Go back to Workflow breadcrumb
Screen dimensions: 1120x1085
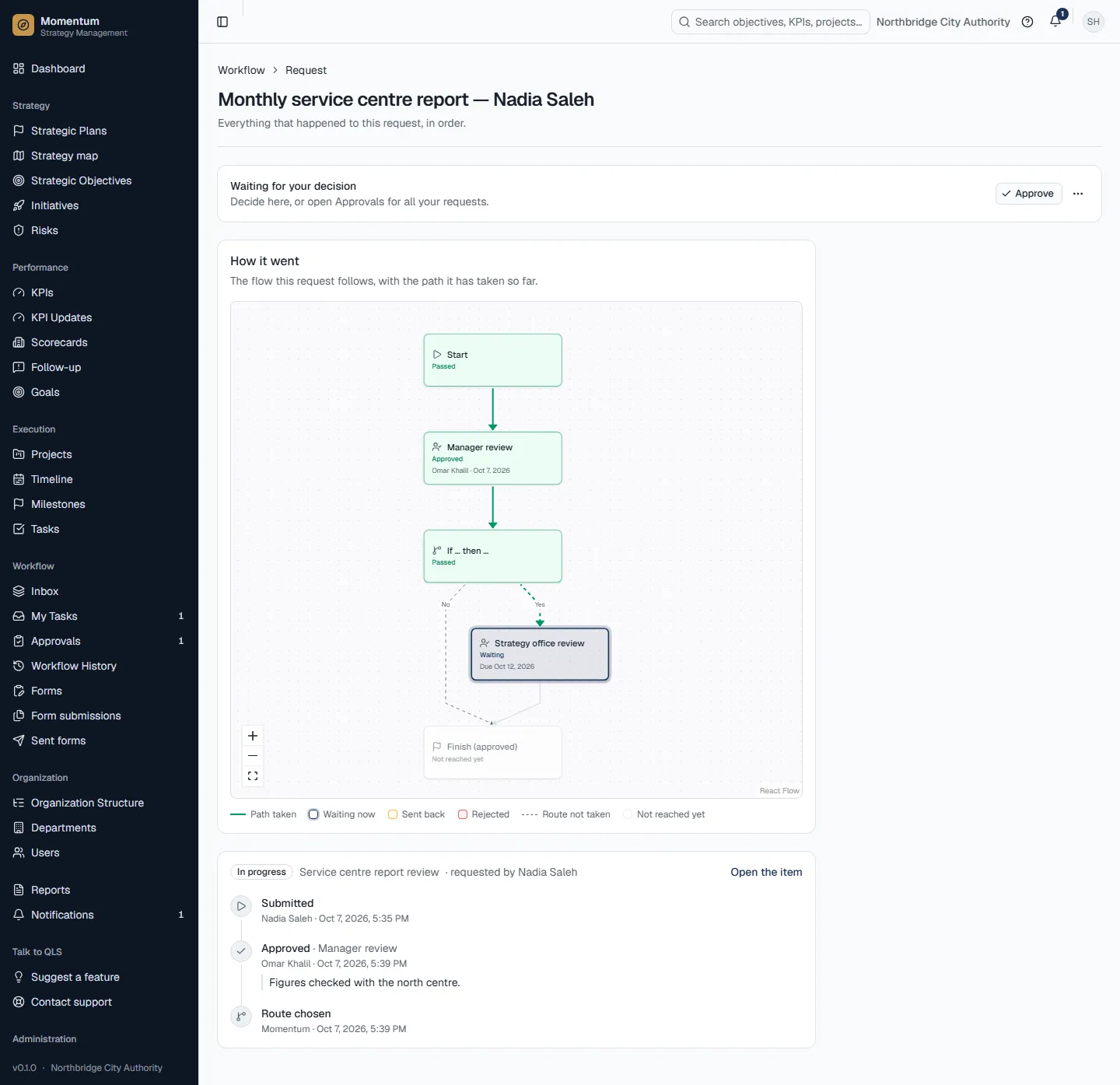click(241, 70)
